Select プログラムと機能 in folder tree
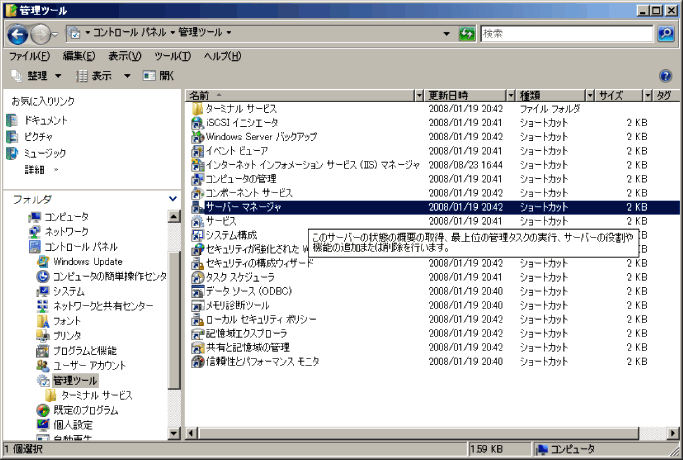 point(85,351)
